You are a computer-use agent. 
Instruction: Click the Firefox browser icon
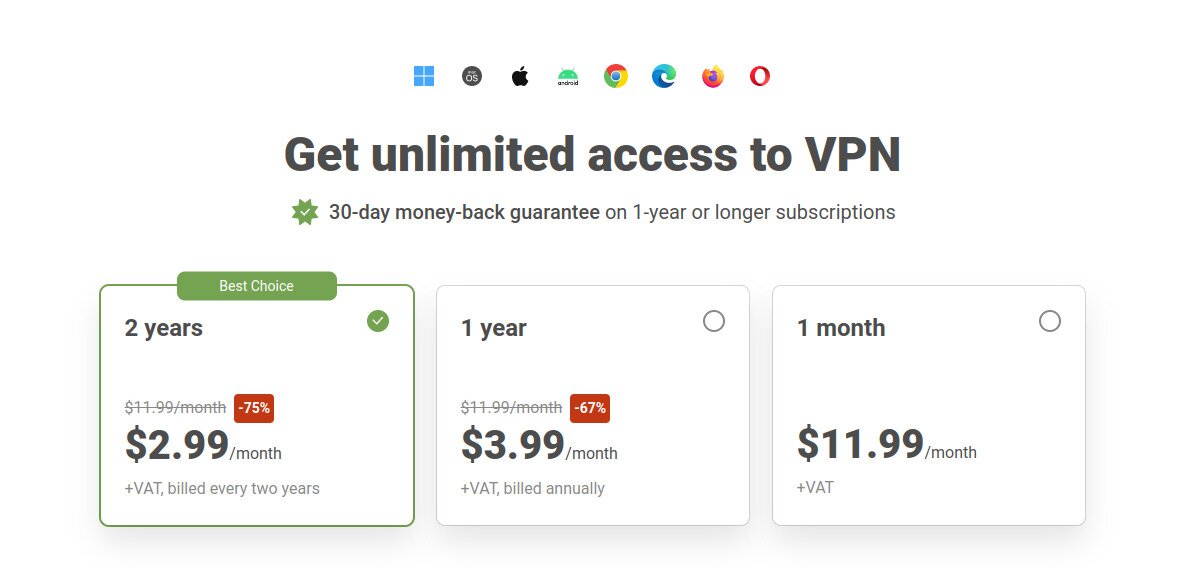click(712, 76)
